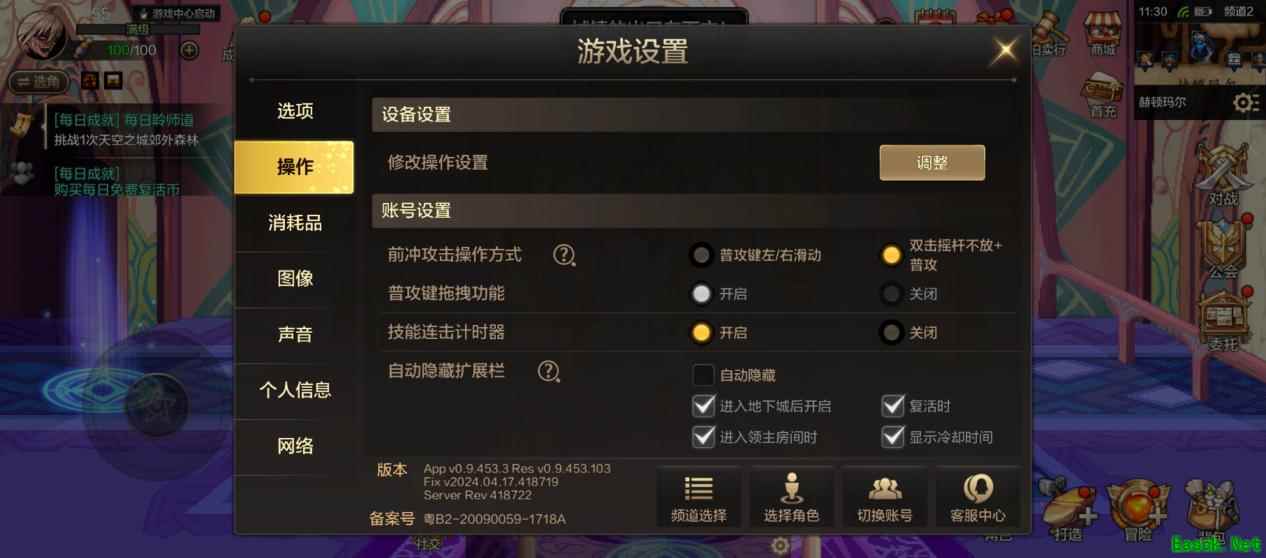Open the 选择角色 character select icon

click(x=791, y=497)
